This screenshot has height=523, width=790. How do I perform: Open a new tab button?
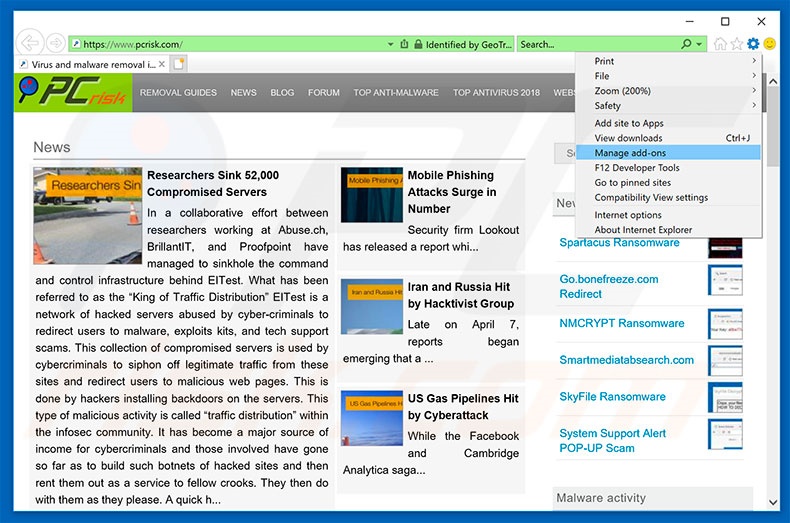point(179,64)
